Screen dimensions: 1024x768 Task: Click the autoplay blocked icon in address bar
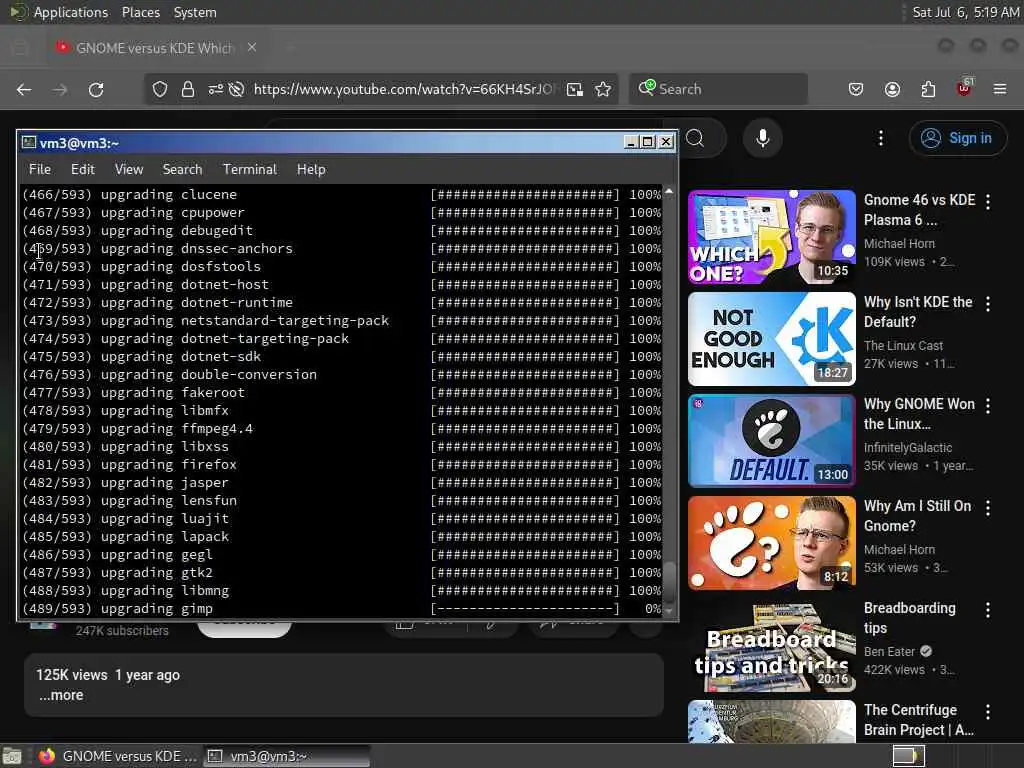236,89
